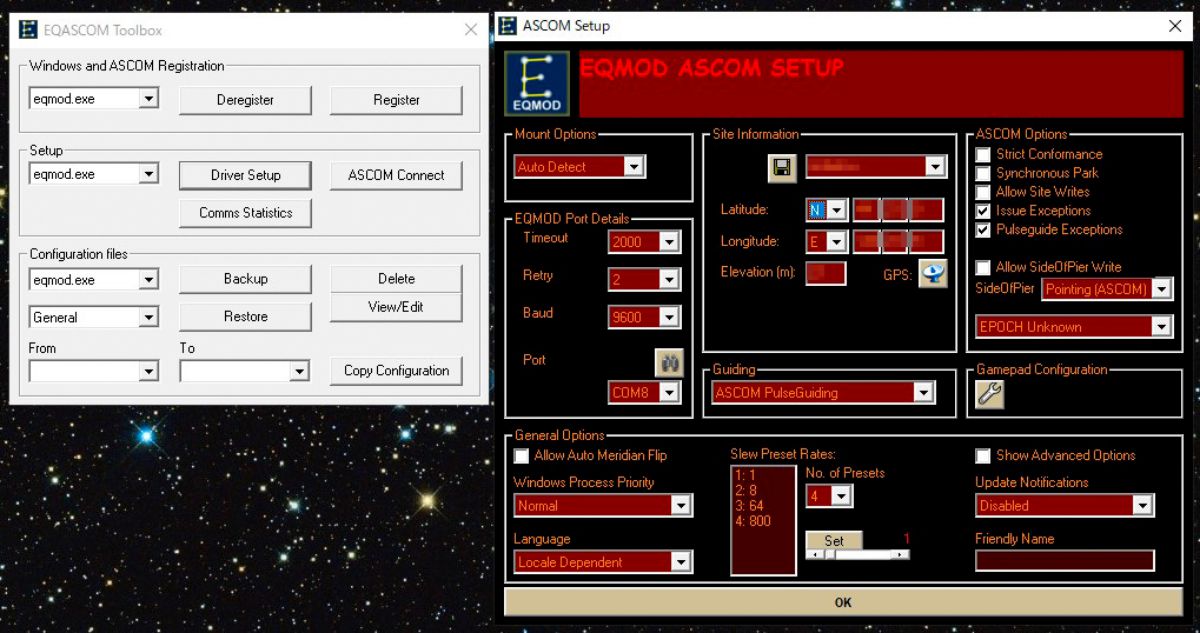Click the Friendly Name input field
Viewport: 1200px width, 633px height.
(1064, 560)
